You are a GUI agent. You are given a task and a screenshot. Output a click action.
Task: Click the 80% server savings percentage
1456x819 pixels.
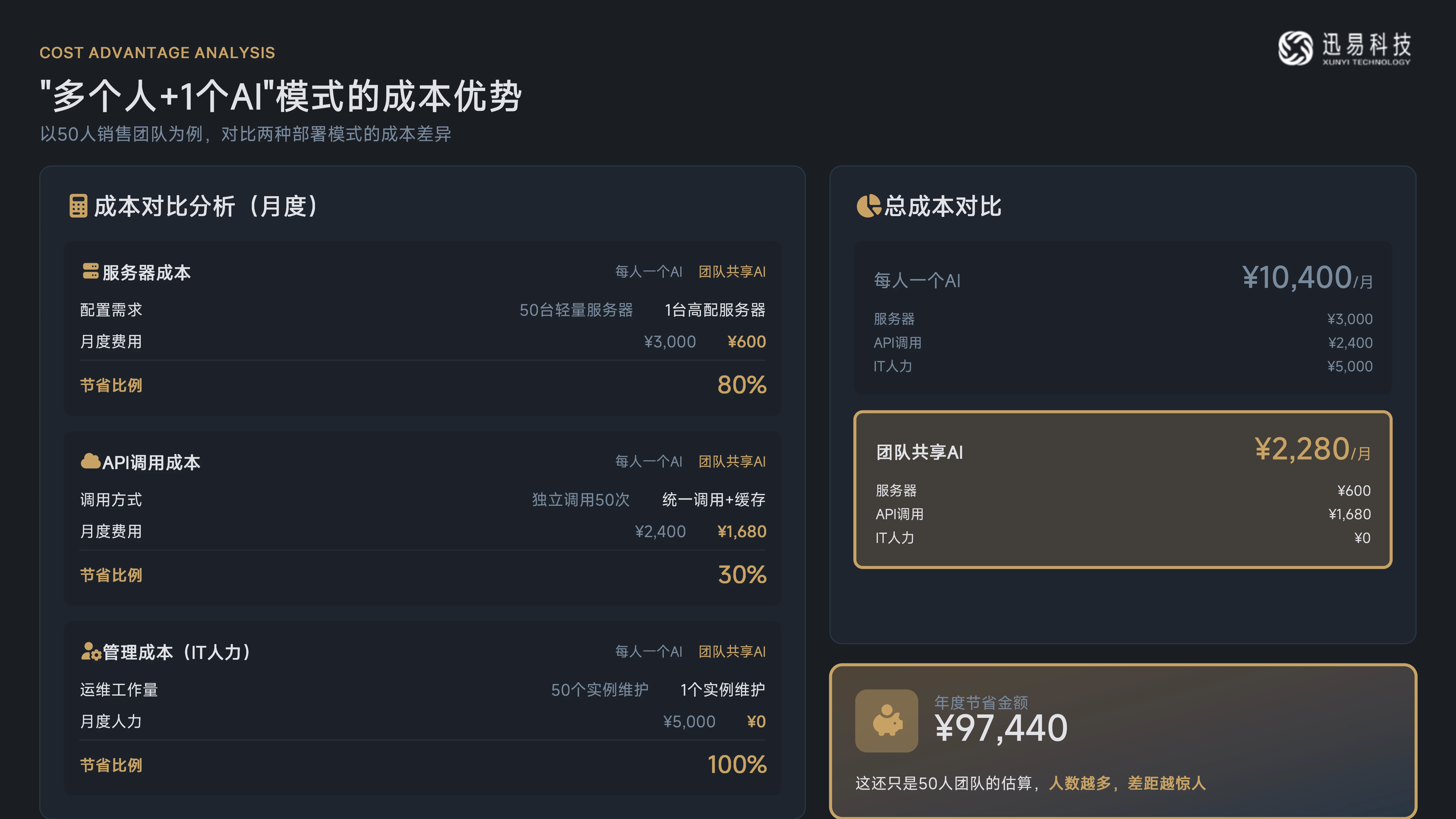coord(742,385)
